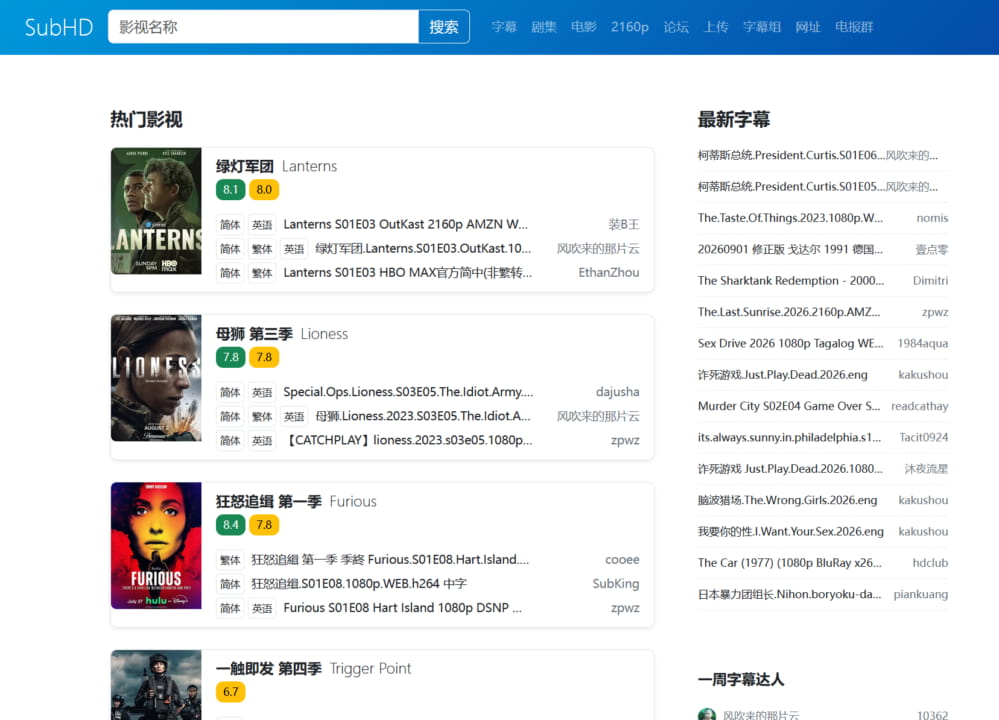Click the green 7.8 rating badge for Lioness
The image size is (999, 720).
[231, 357]
